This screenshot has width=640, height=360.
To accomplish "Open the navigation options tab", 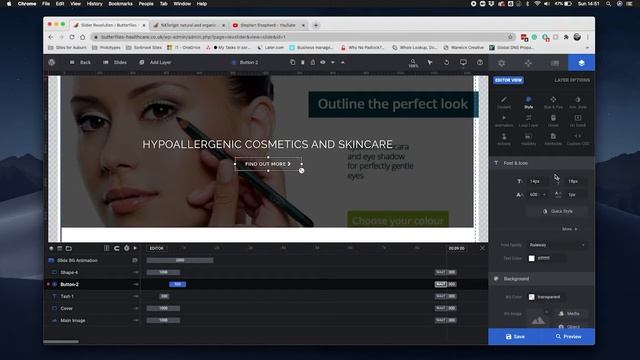I will coord(528,63).
